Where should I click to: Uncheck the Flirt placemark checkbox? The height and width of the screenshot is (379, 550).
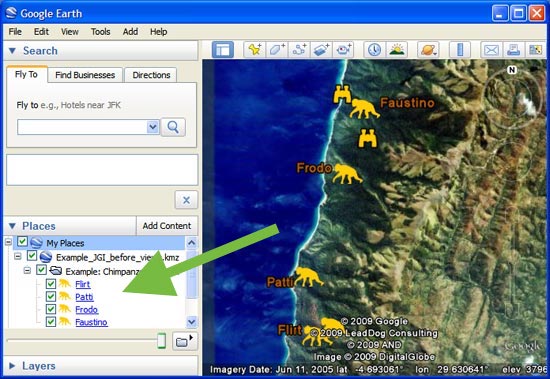tap(51, 284)
